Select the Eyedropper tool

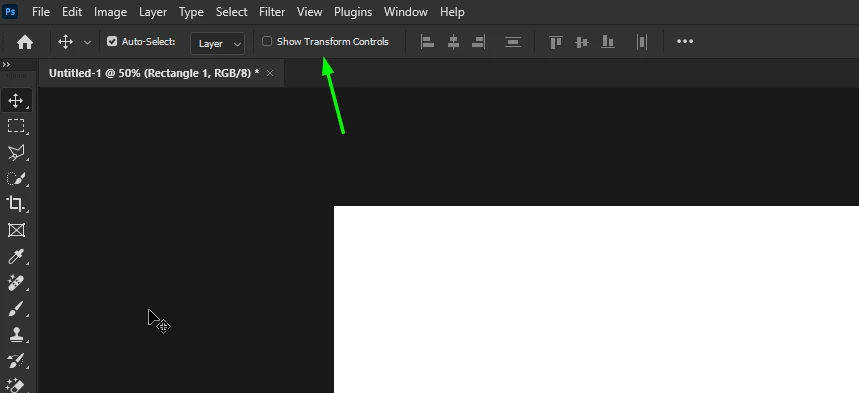(16, 257)
